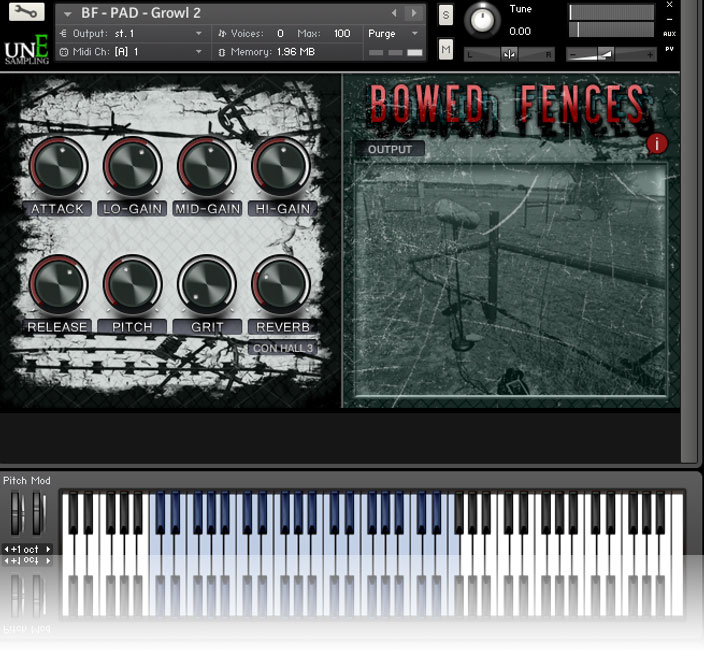Shift keyboard octave up with right arrow
Image resolution: width=704 pixels, height=655 pixels.
point(47,549)
